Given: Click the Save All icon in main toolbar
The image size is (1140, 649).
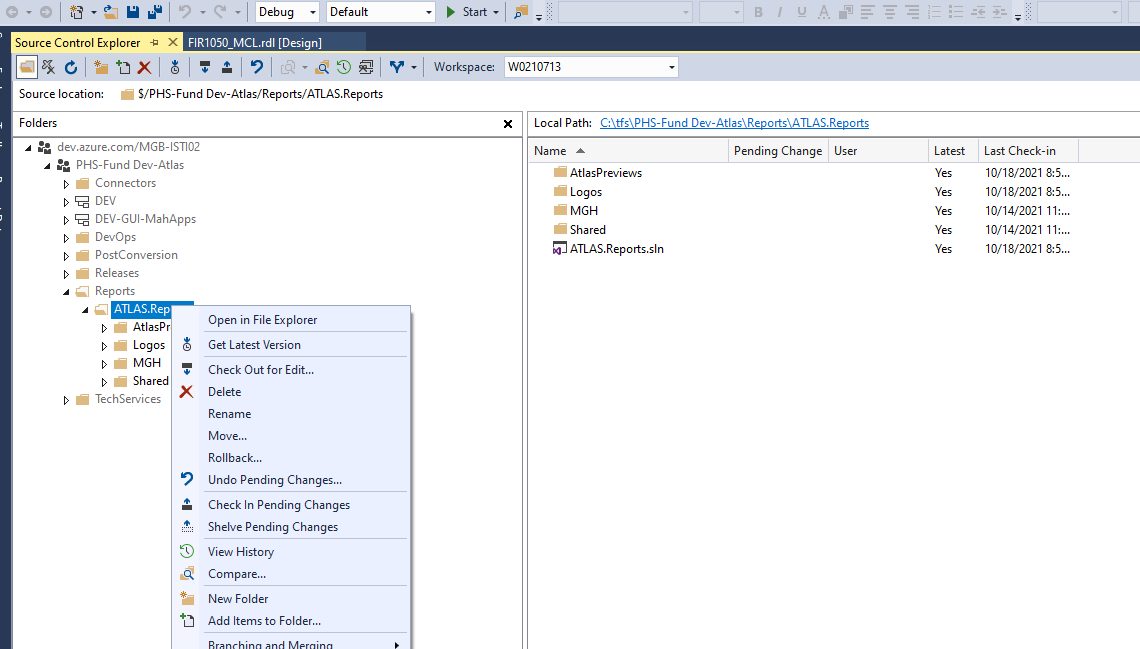Looking at the screenshot, I should [x=155, y=12].
